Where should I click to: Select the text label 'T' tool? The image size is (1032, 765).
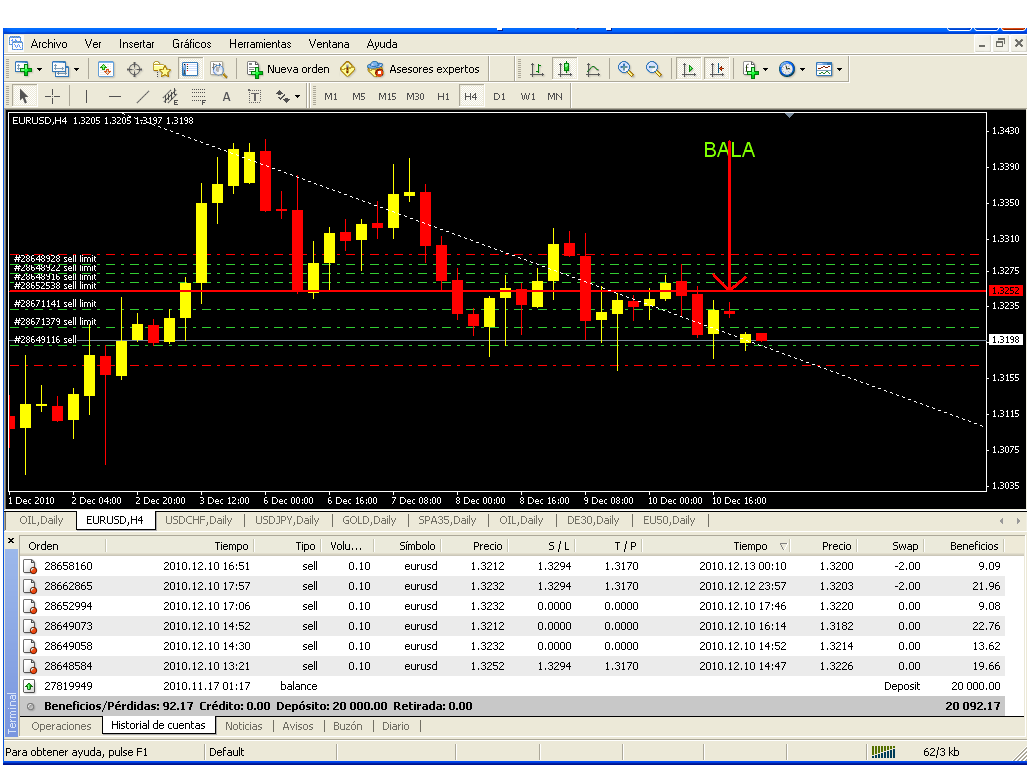click(x=255, y=97)
